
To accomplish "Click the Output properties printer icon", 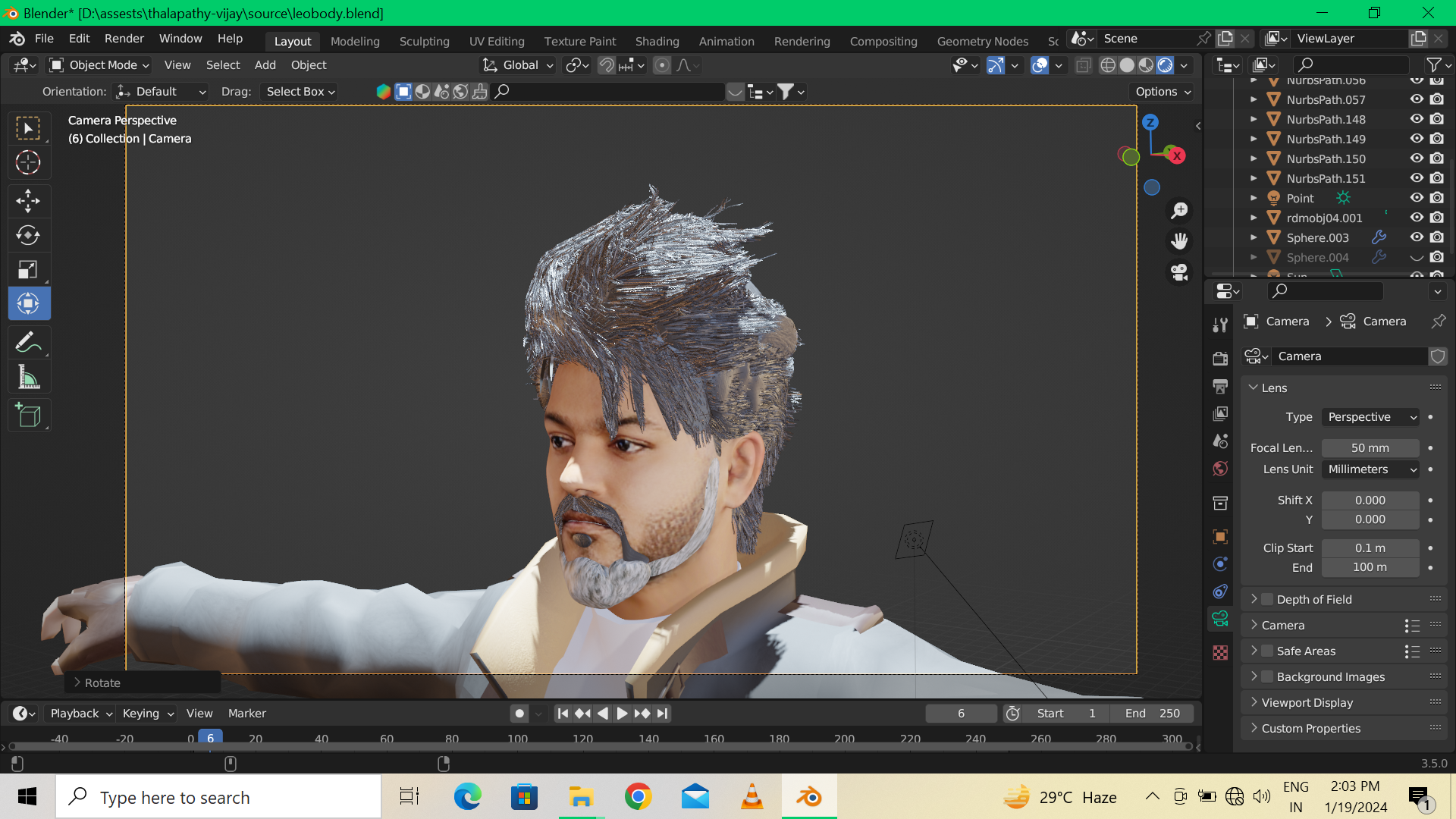I will tap(1220, 386).
